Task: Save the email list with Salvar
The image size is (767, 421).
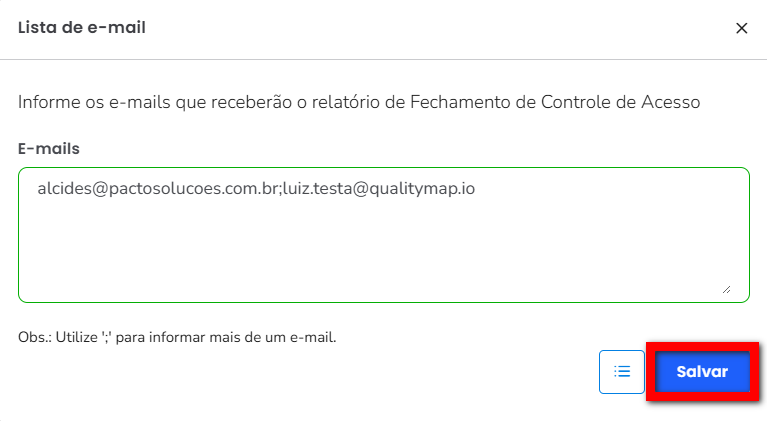Action: coord(702,372)
